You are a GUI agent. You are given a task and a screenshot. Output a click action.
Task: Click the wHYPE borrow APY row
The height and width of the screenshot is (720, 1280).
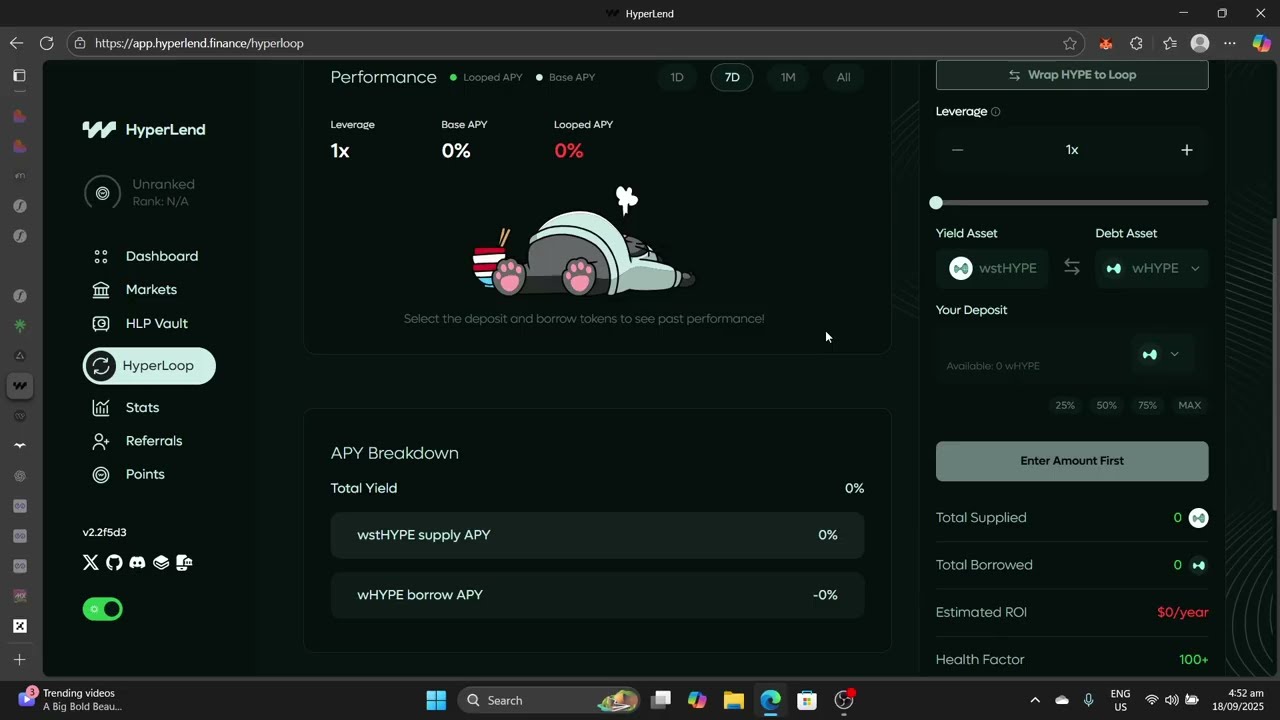coord(597,595)
